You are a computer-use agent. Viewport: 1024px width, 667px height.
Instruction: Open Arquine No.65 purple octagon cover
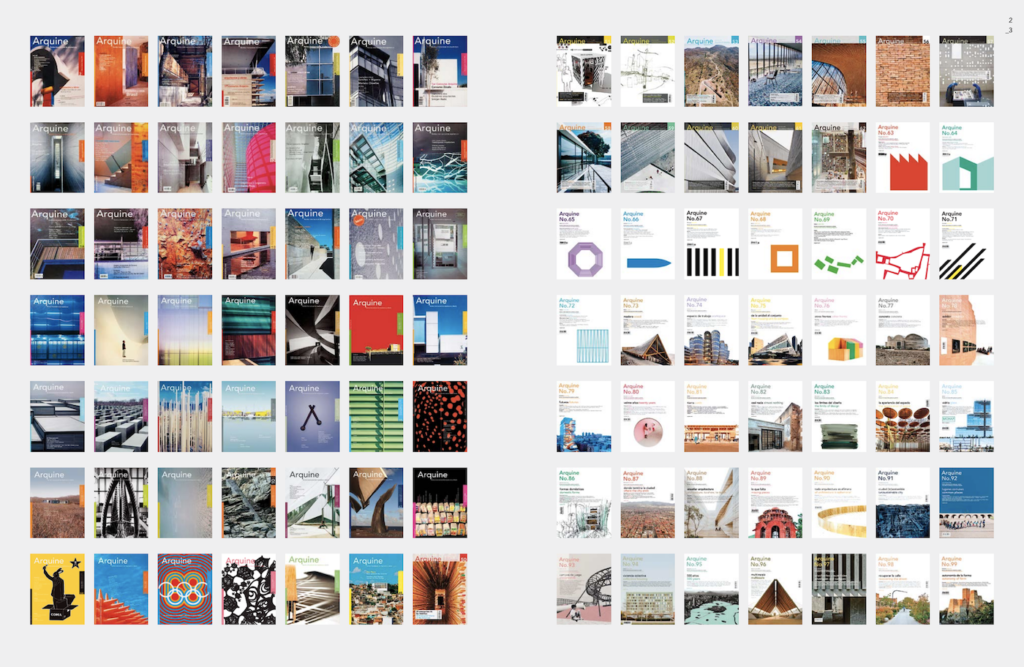[x=584, y=244]
